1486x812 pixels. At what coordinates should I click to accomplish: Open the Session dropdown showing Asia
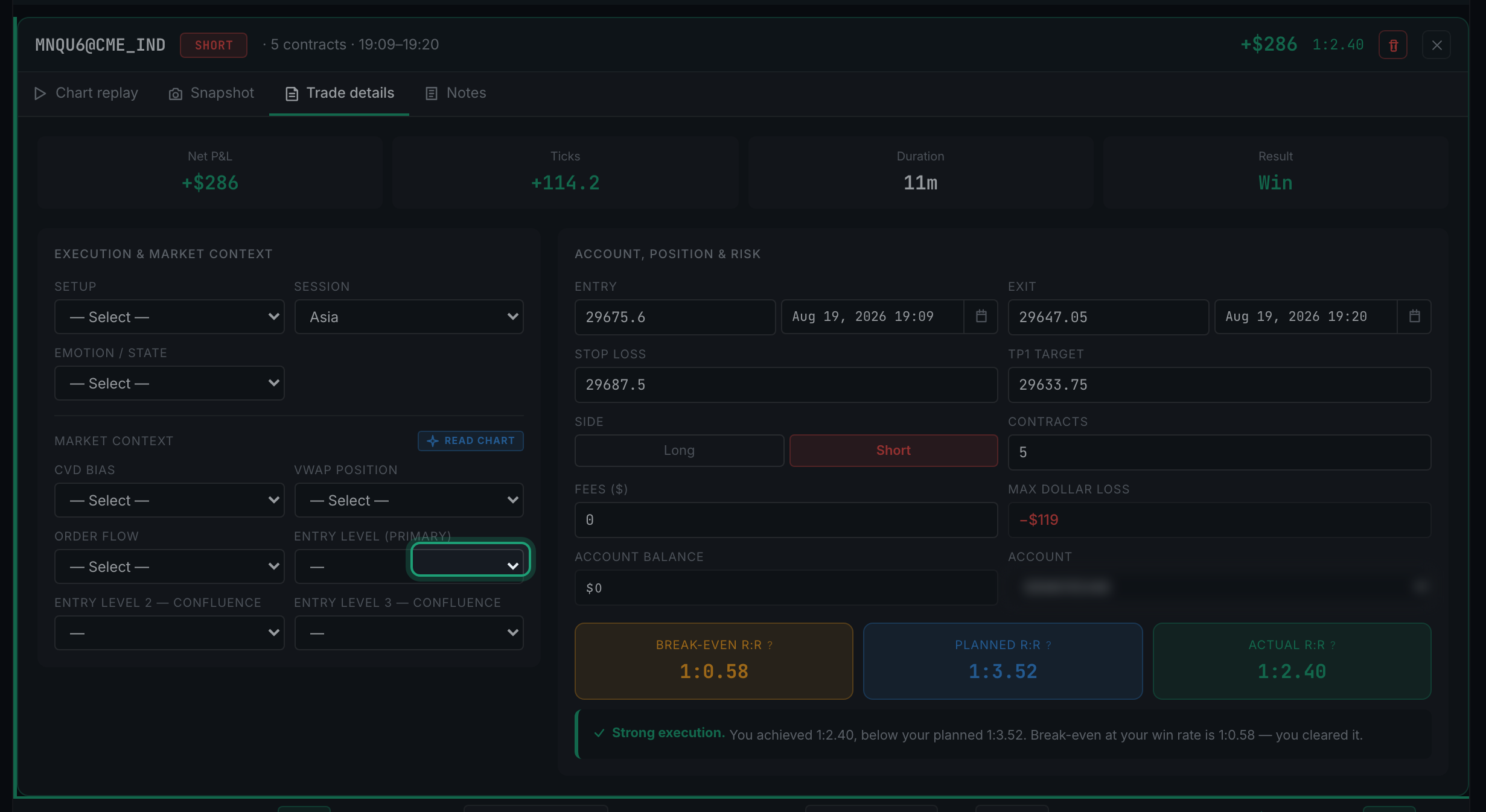[x=409, y=317]
